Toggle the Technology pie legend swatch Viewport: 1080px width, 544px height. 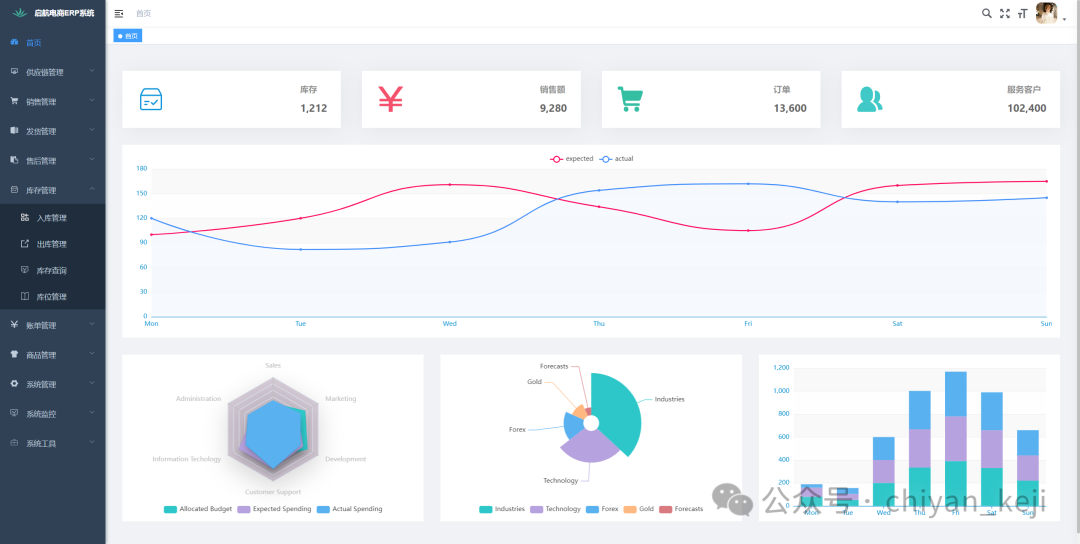(x=539, y=509)
